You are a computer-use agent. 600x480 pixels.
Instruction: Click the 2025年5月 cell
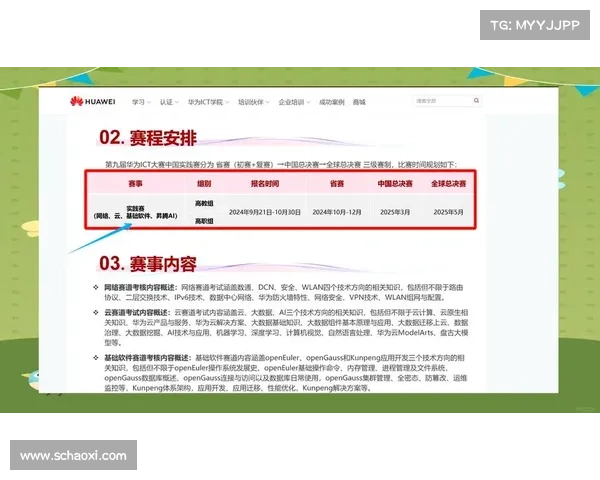(448, 212)
